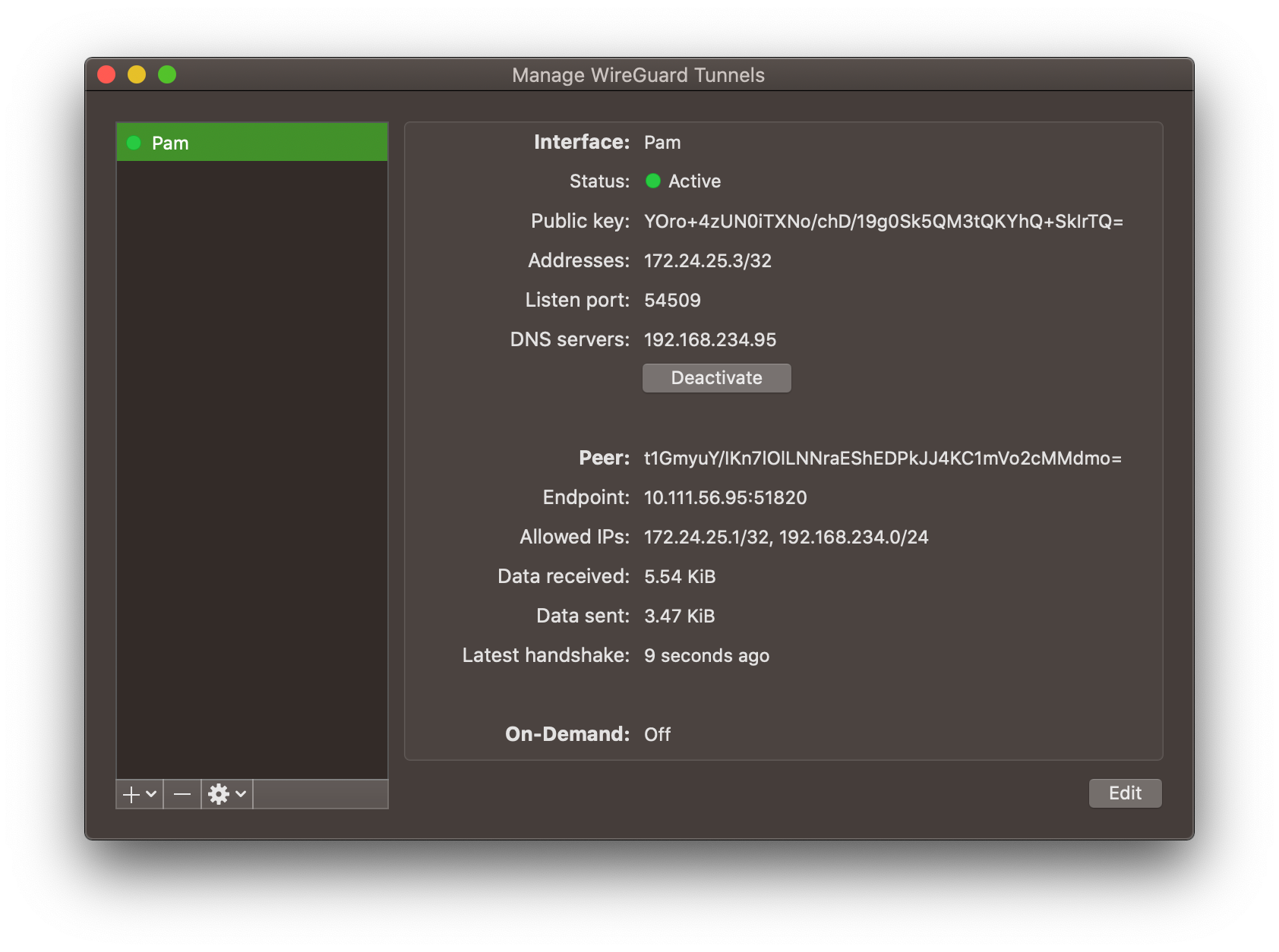Minimize the window with the yellow button
The width and height of the screenshot is (1279, 952).
137,74
